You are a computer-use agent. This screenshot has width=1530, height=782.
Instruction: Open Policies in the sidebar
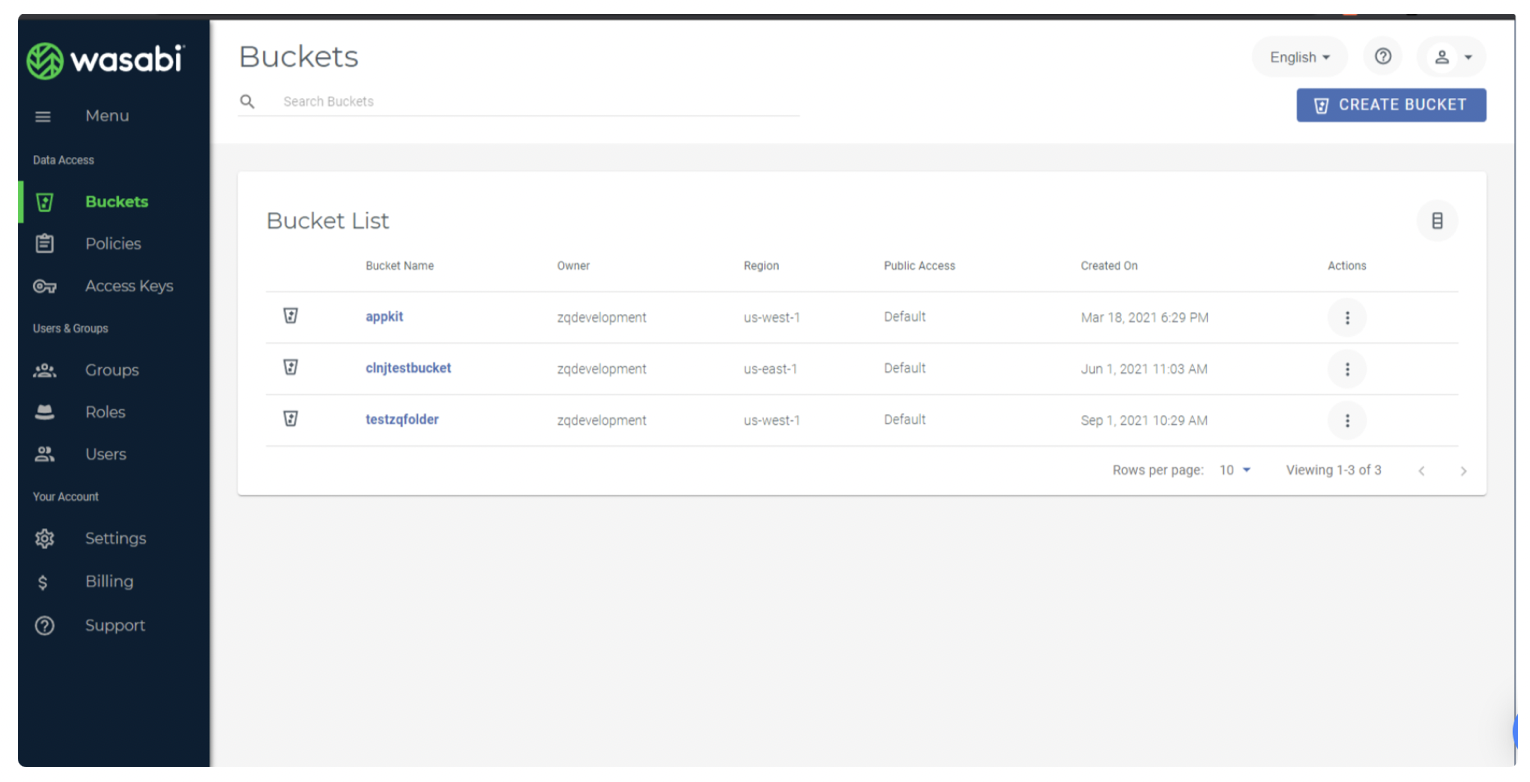(x=113, y=244)
